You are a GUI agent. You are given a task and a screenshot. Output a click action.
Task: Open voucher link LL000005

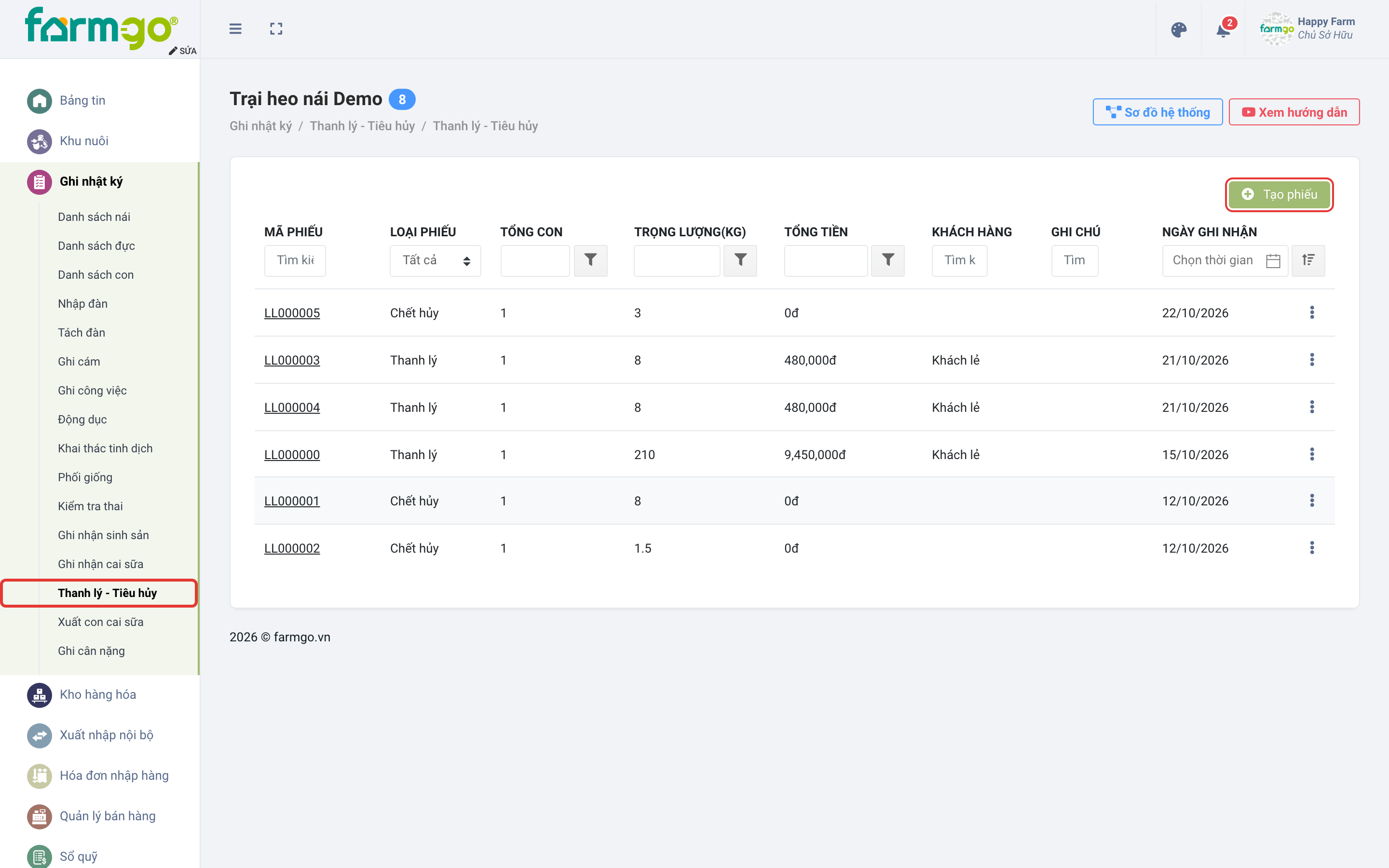(292, 313)
